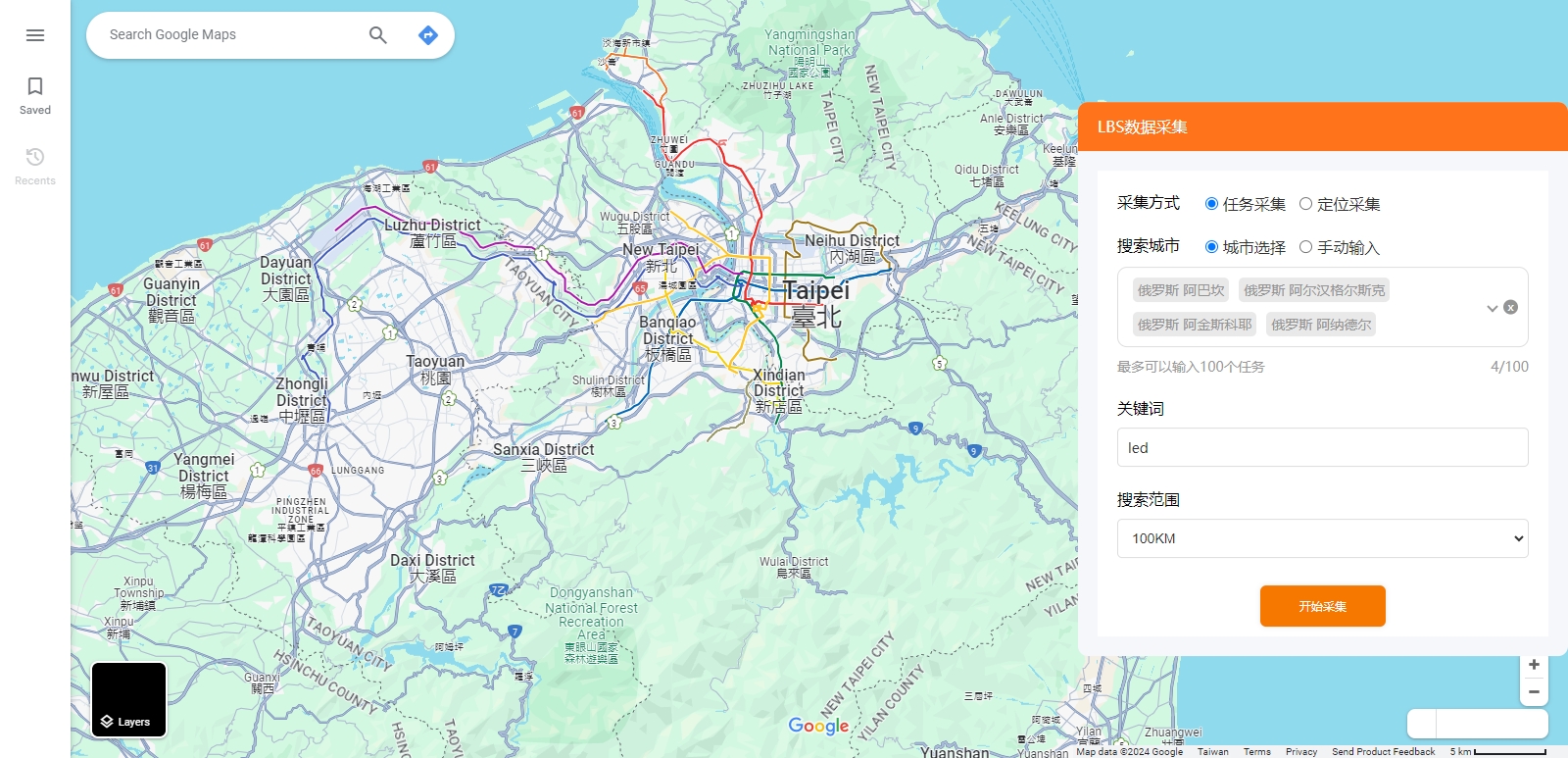
Task: Click the route 31 shield near Yangmei
Action: (x=153, y=468)
